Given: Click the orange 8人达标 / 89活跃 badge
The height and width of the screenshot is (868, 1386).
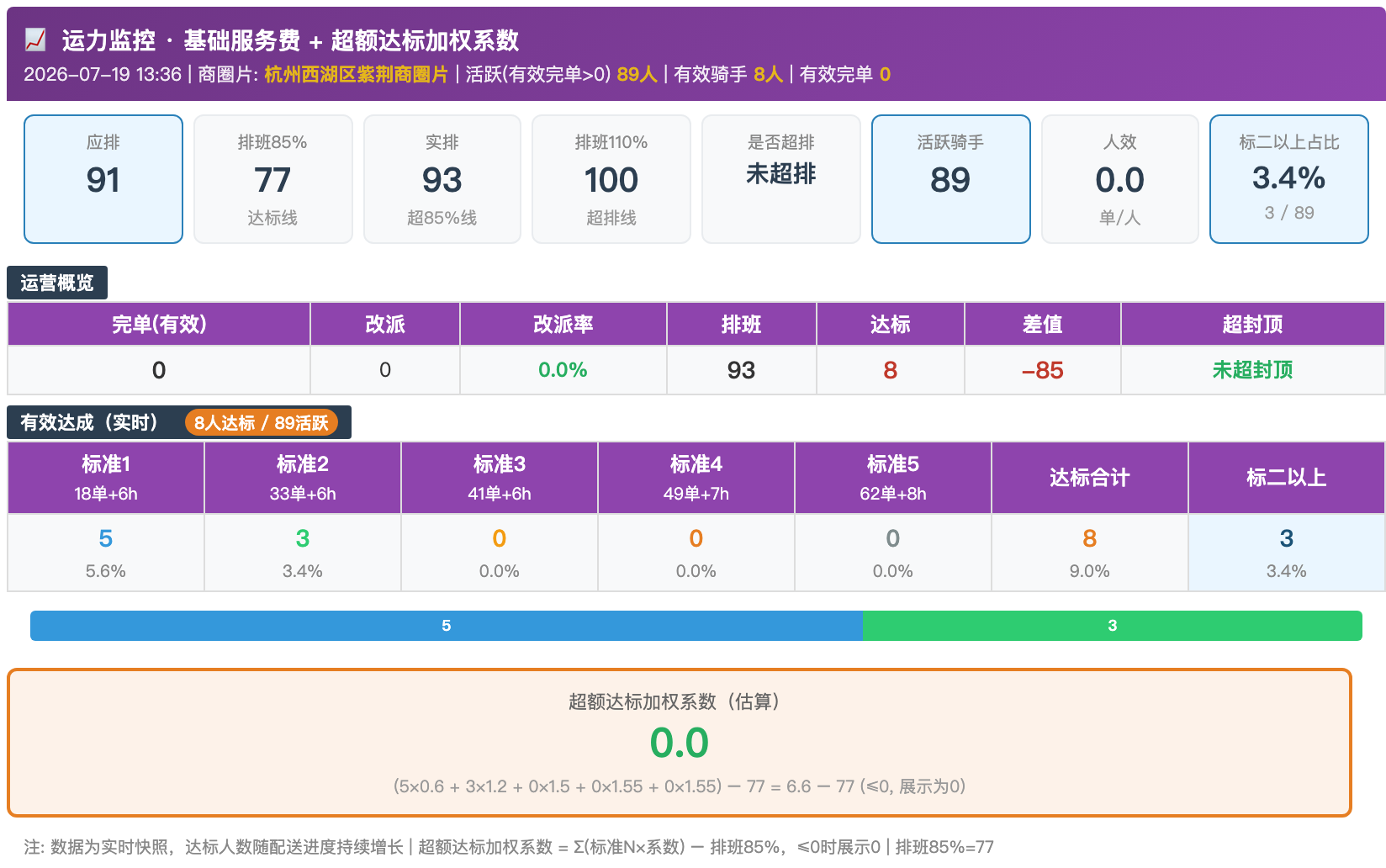Looking at the screenshot, I should point(262,422).
